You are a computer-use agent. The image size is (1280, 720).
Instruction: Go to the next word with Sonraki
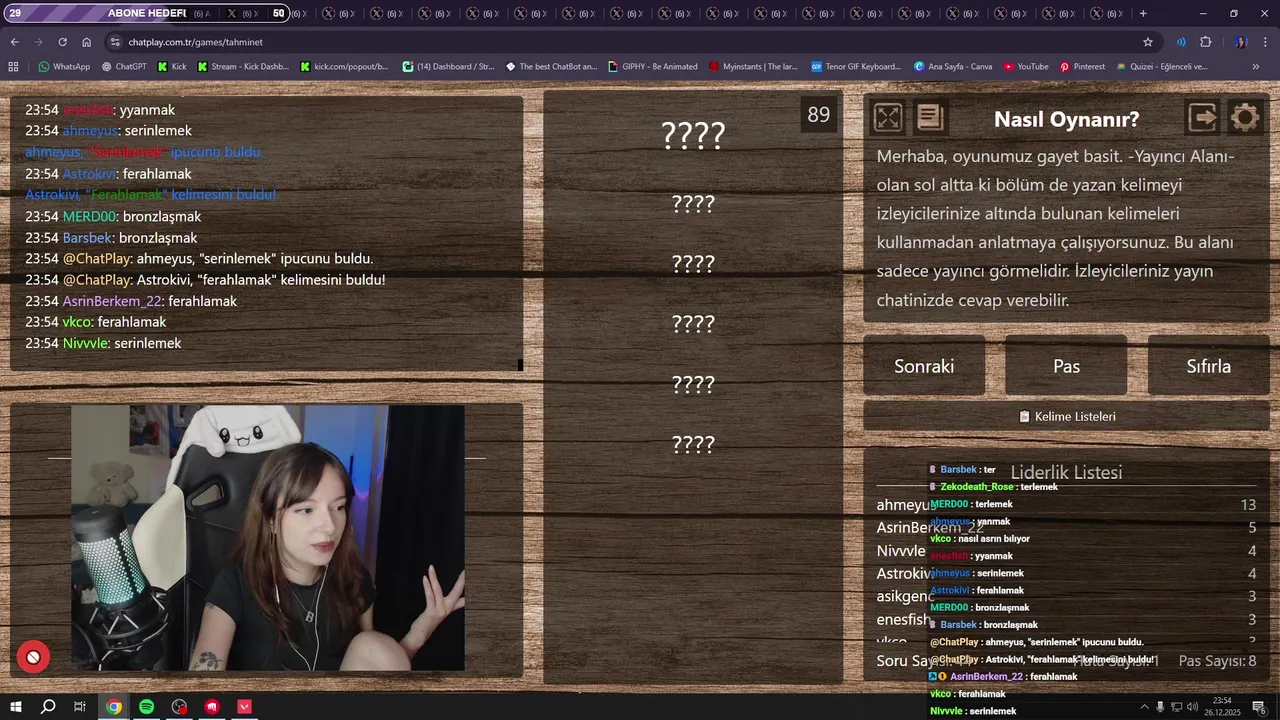tap(924, 366)
